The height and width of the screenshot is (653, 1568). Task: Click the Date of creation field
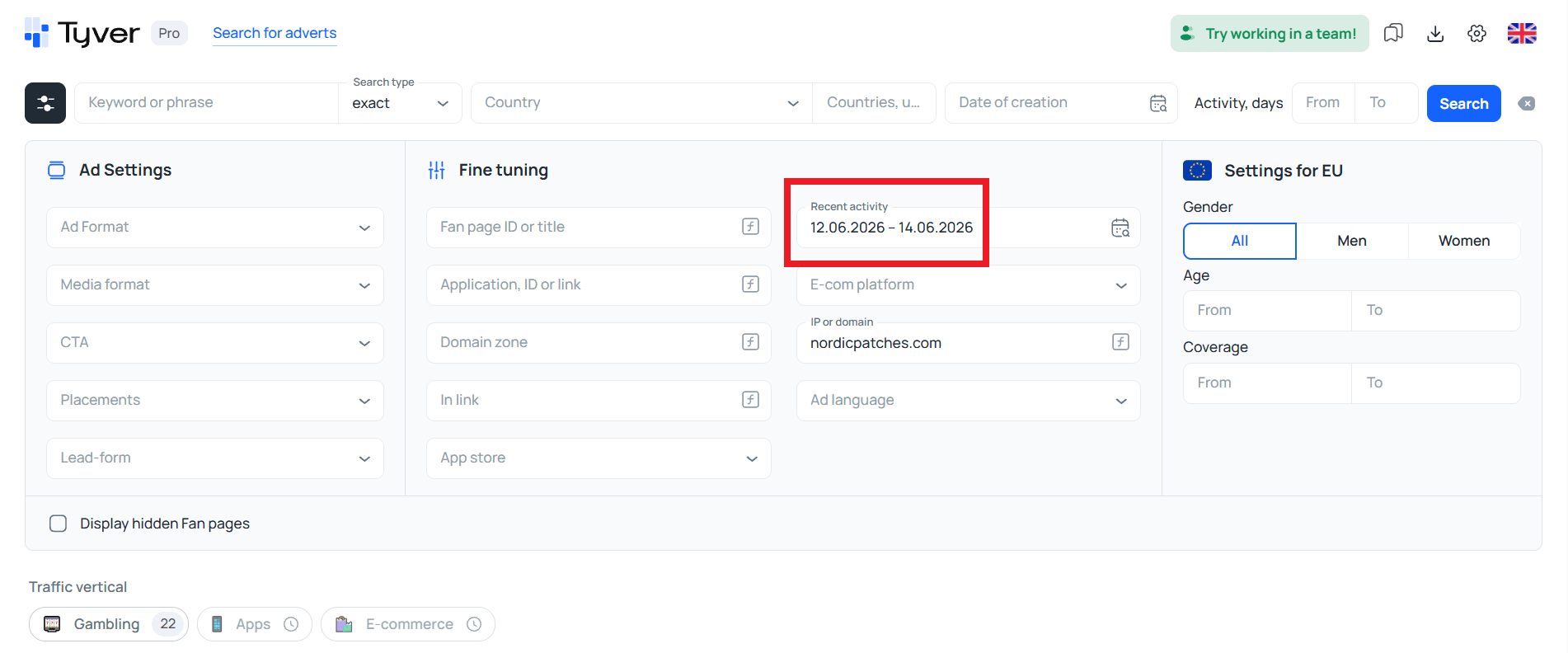[1061, 103]
